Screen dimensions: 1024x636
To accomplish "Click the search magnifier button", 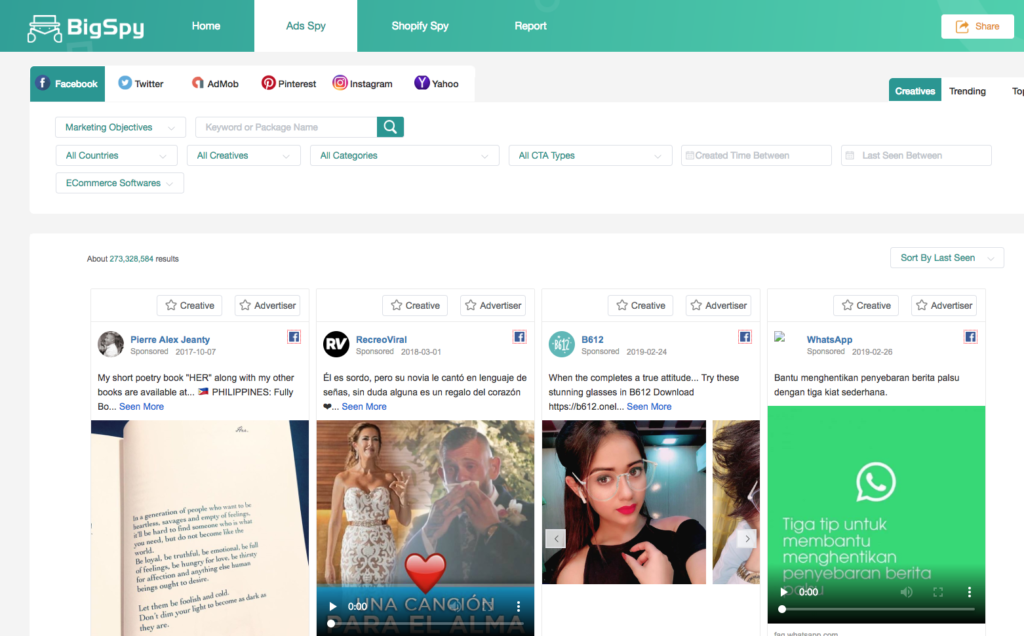I will pos(390,127).
